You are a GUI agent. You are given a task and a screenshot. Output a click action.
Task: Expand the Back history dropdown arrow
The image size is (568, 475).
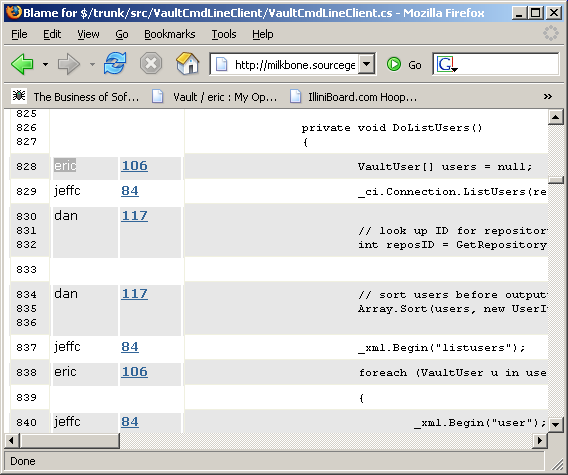[x=45, y=64]
